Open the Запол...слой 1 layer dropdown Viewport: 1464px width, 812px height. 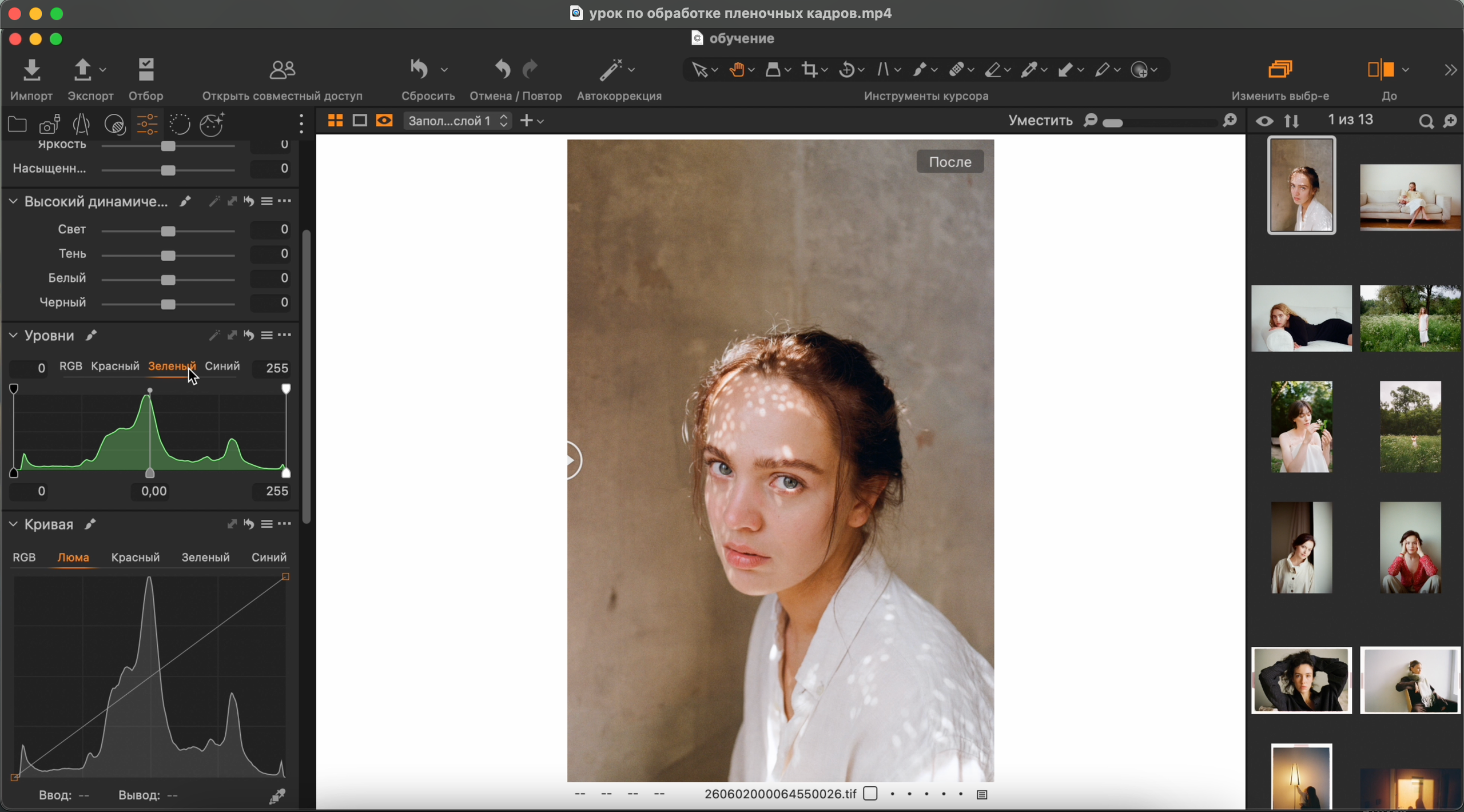pyautogui.click(x=457, y=121)
